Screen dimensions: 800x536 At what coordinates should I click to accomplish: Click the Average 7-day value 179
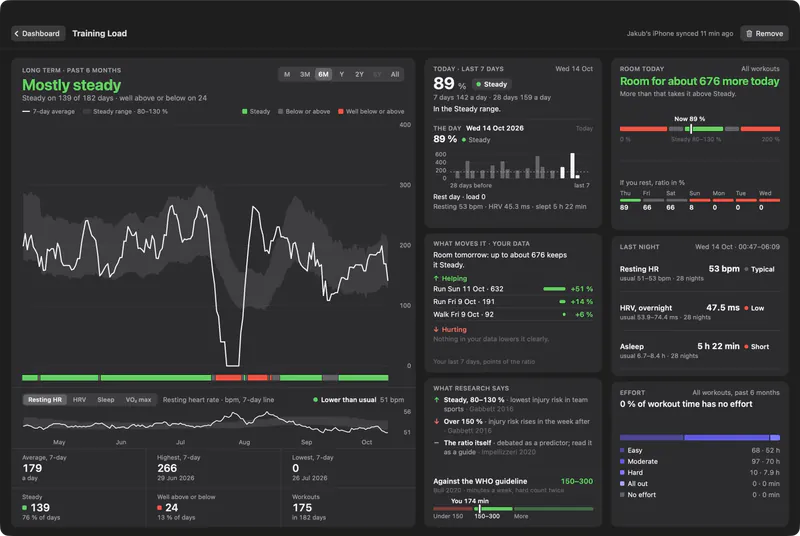click(32, 468)
